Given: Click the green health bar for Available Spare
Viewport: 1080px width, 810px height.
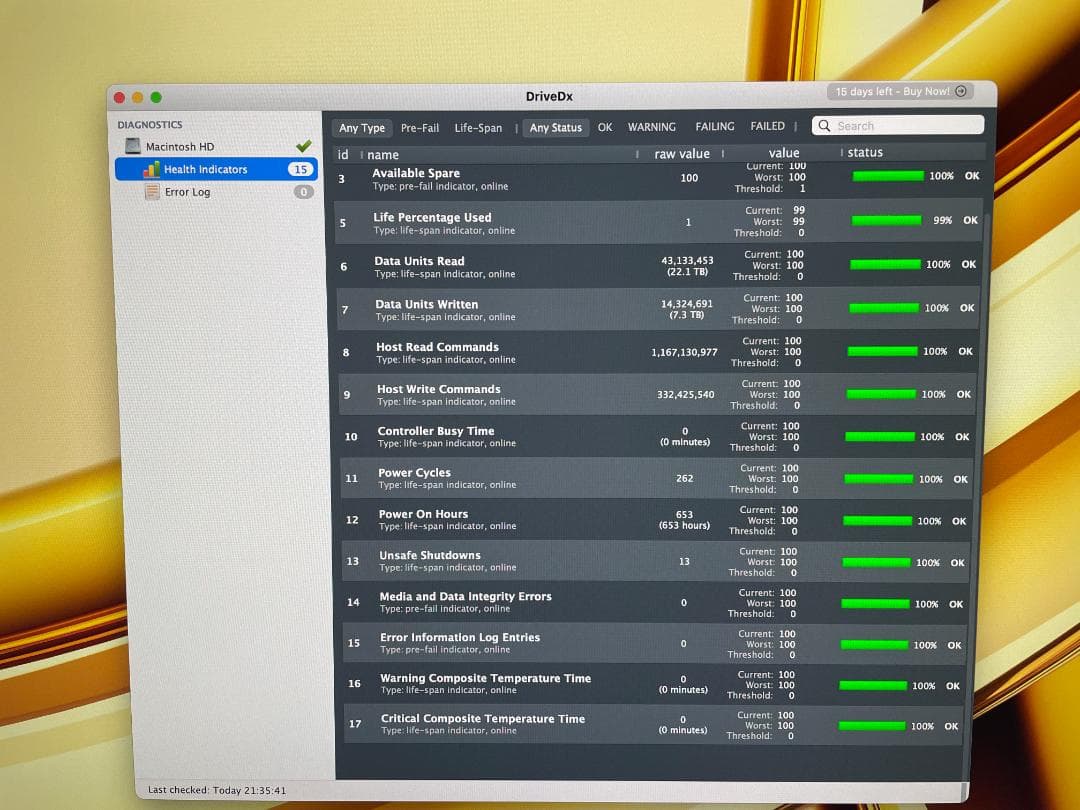Looking at the screenshot, I should point(888,176).
